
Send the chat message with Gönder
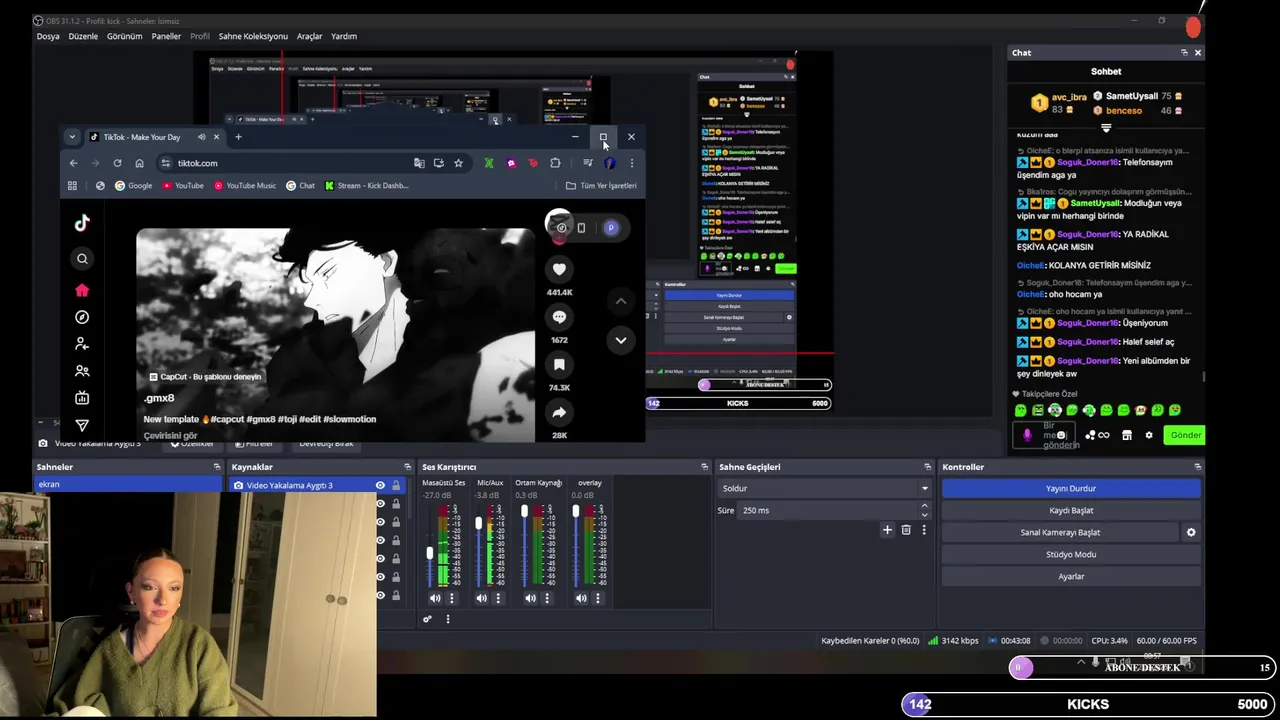[x=1185, y=435]
